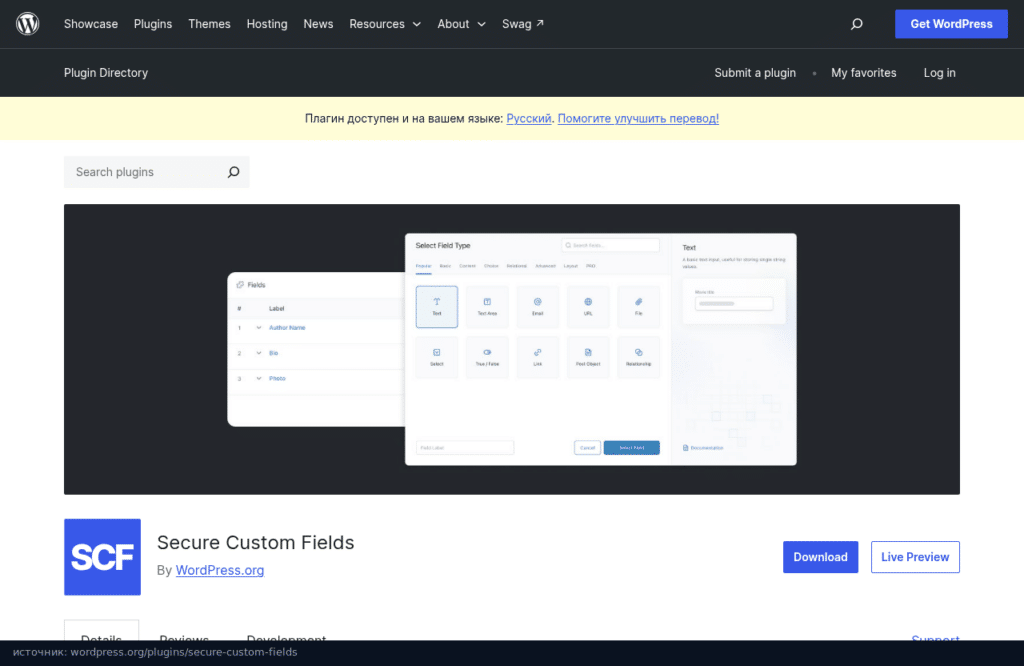The height and width of the screenshot is (666, 1024).
Task: Click Помогите улучшить перевод link
Action: 638,118
